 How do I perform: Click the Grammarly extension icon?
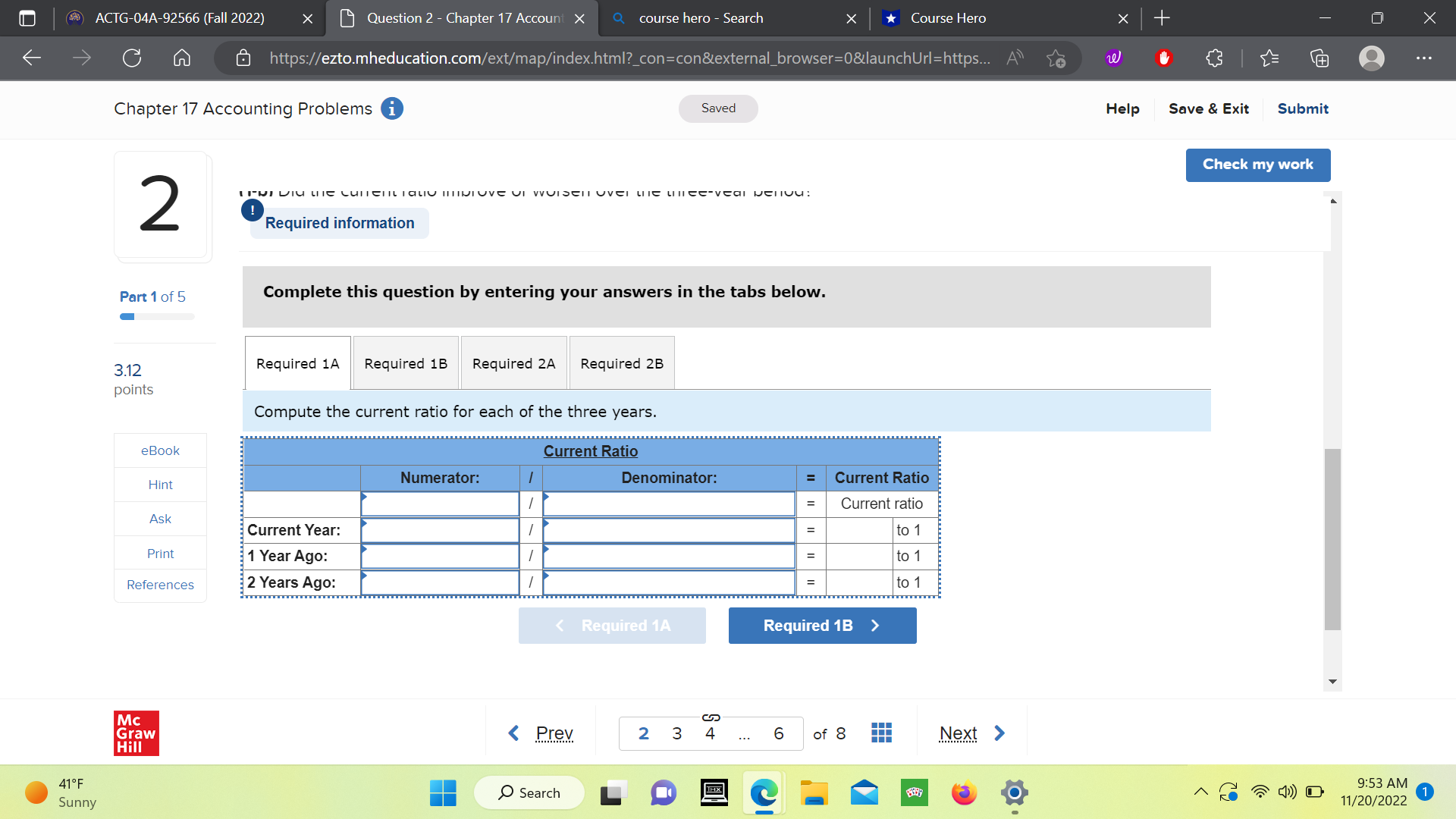pos(1112,58)
